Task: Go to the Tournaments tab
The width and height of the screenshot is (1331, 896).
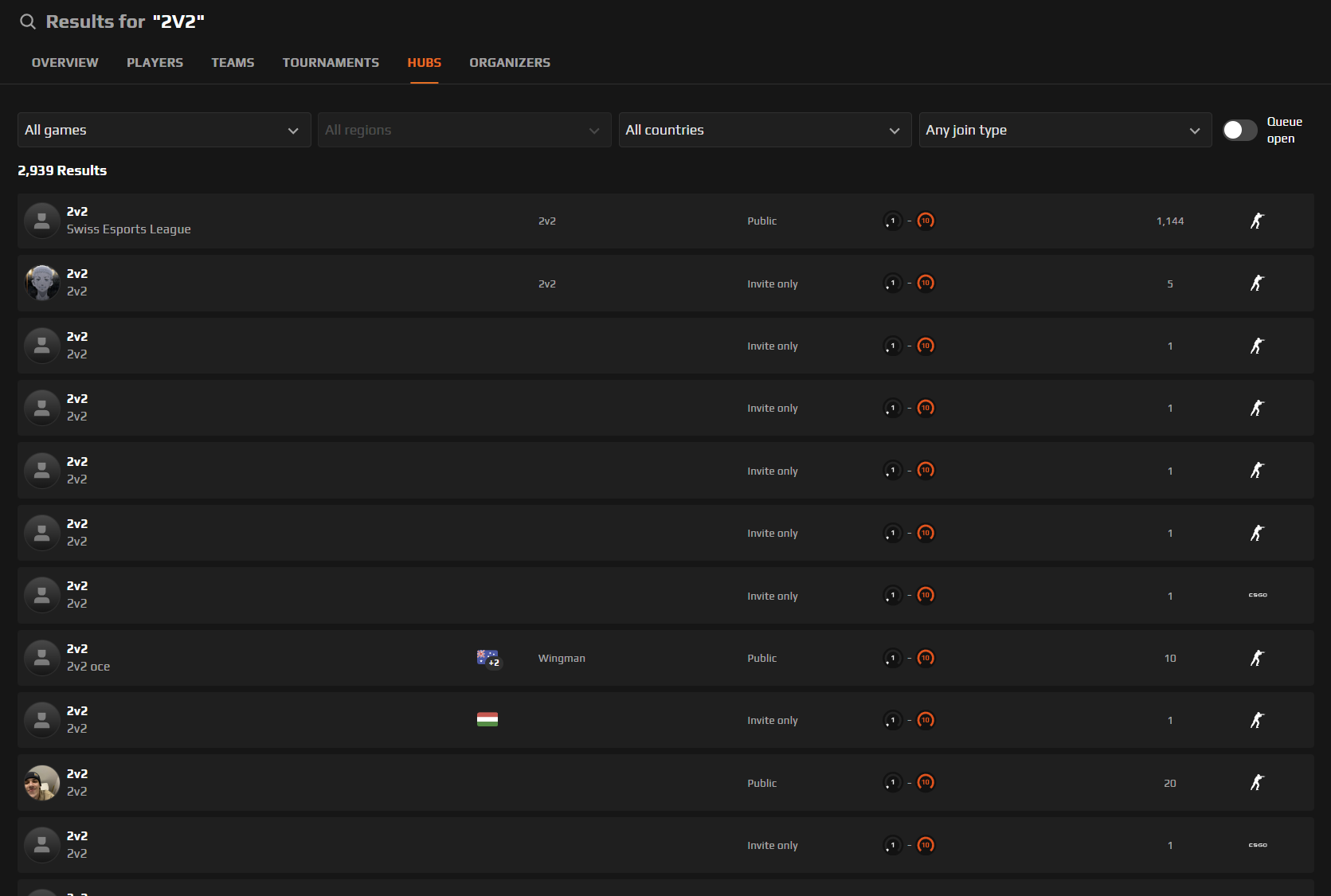Action: pos(331,63)
